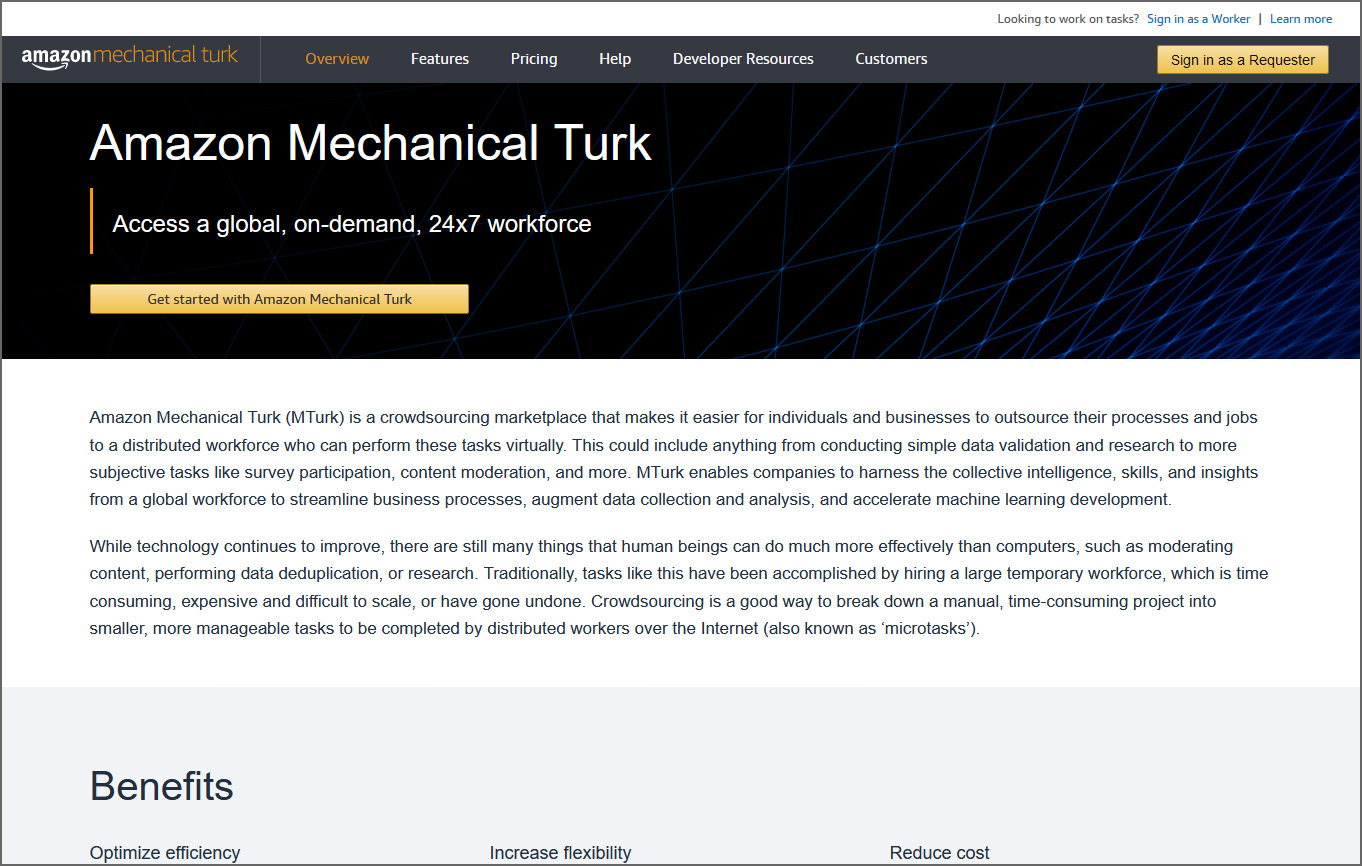Image resolution: width=1362 pixels, height=866 pixels.
Task: Select the Optimize efficiency heading
Action: pyautogui.click(x=165, y=853)
